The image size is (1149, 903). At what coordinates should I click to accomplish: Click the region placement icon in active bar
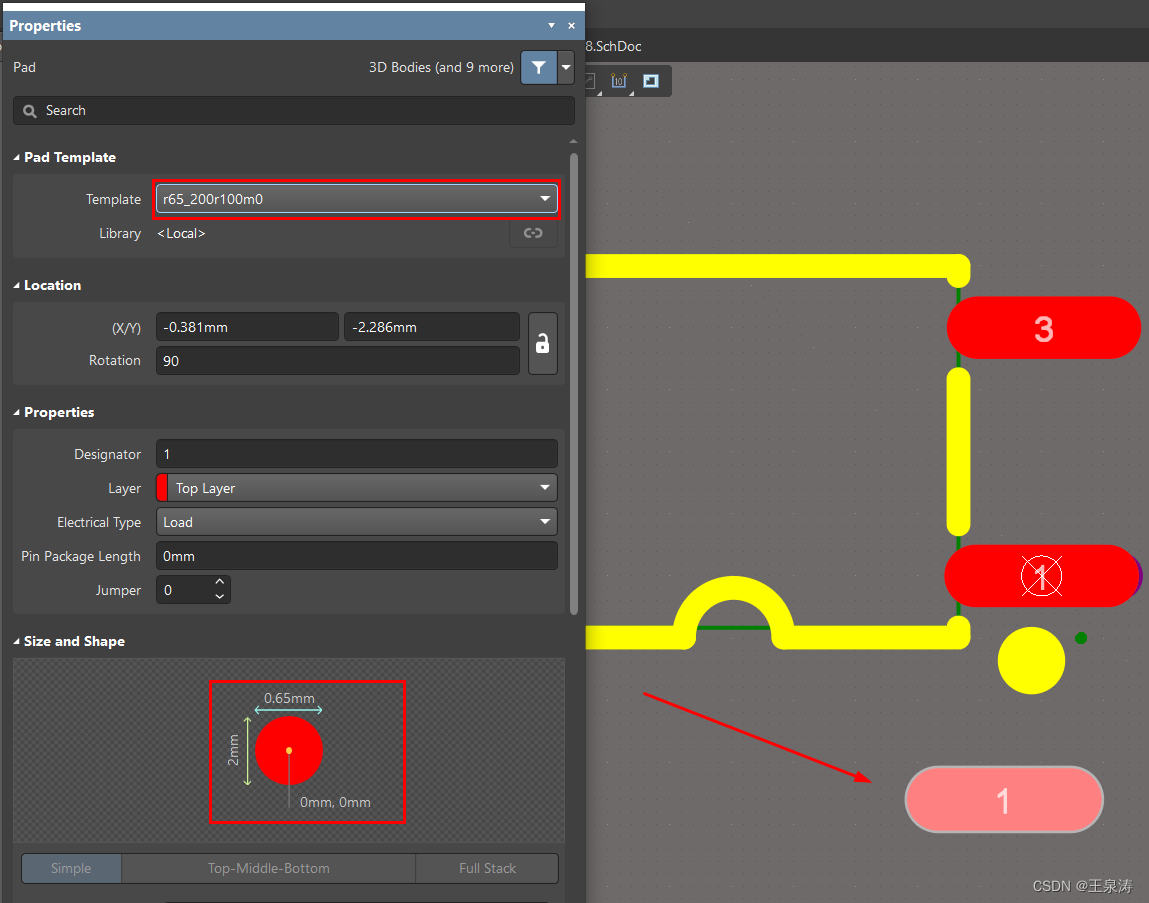coord(651,81)
